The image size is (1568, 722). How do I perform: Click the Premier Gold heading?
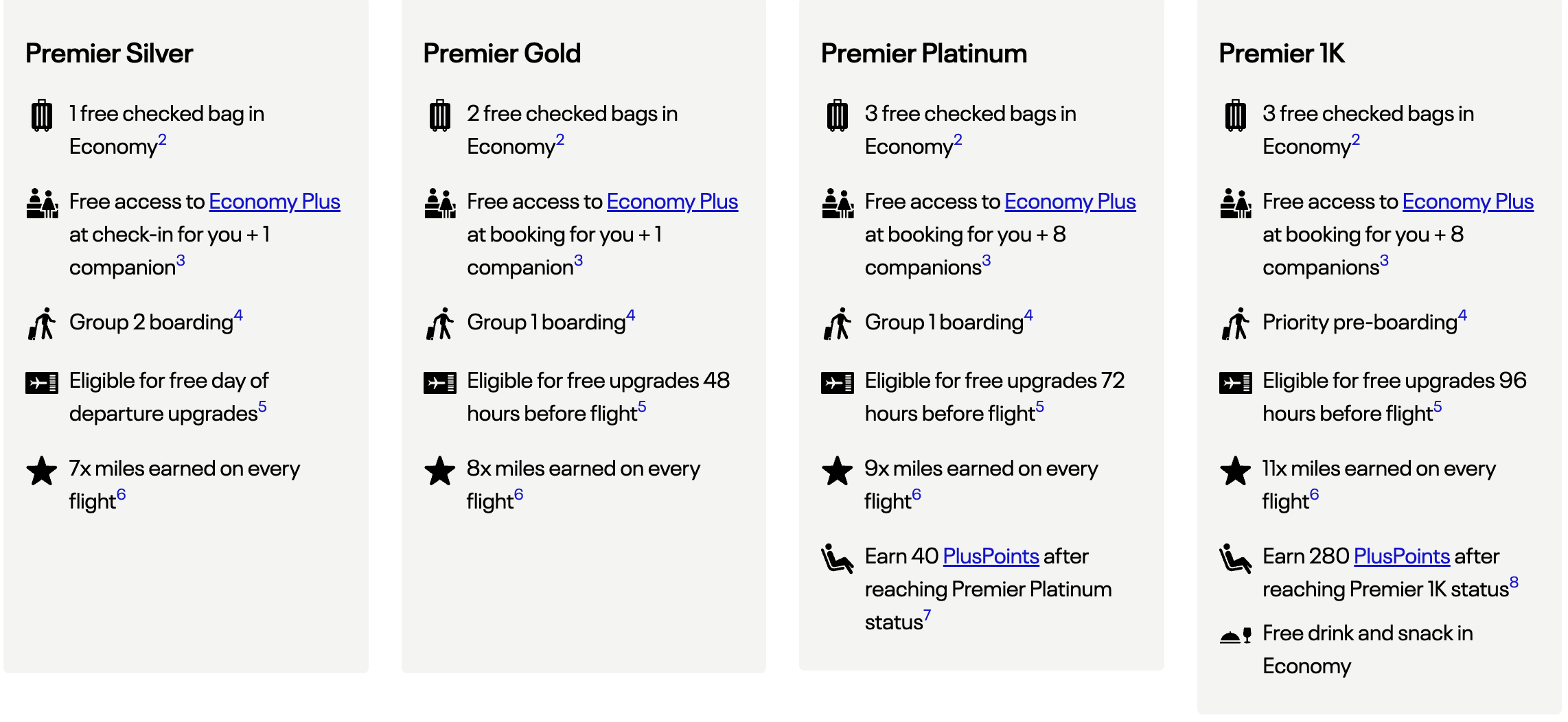click(x=502, y=54)
